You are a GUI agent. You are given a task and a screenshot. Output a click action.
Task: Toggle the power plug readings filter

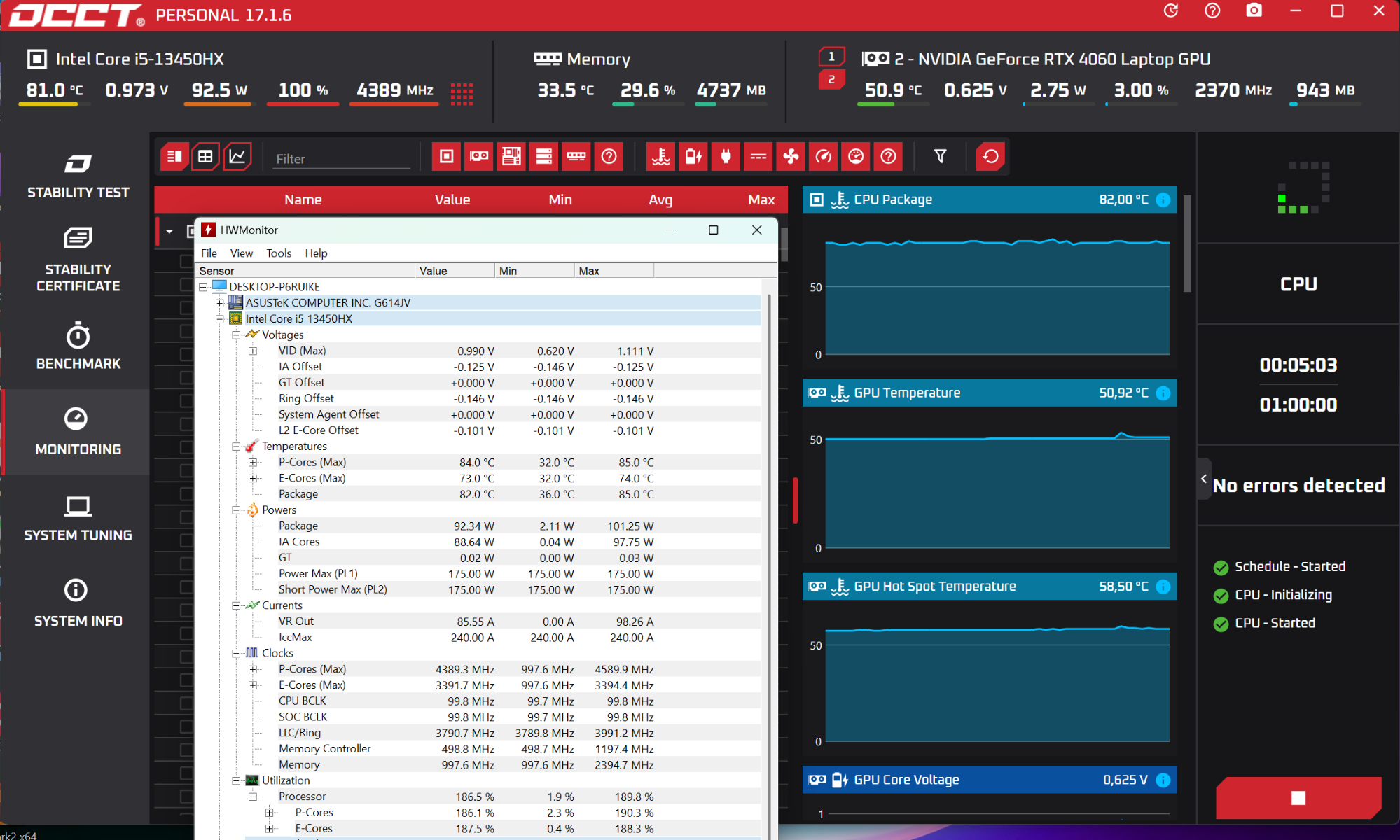(x=726, y=156)
